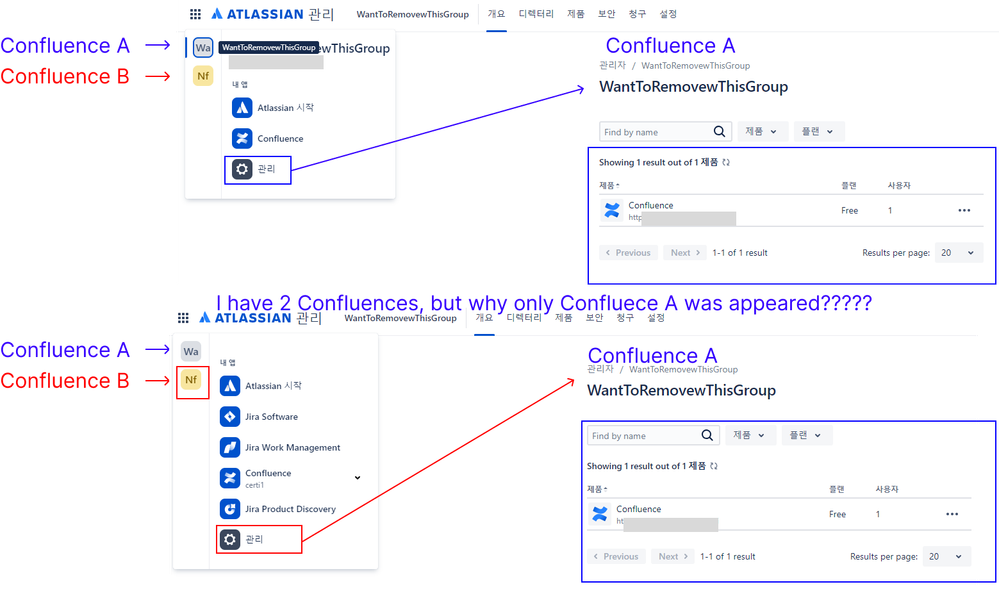Change results per page in lower panel
Screen dimensions: 999x616
(x=946, y=557)
